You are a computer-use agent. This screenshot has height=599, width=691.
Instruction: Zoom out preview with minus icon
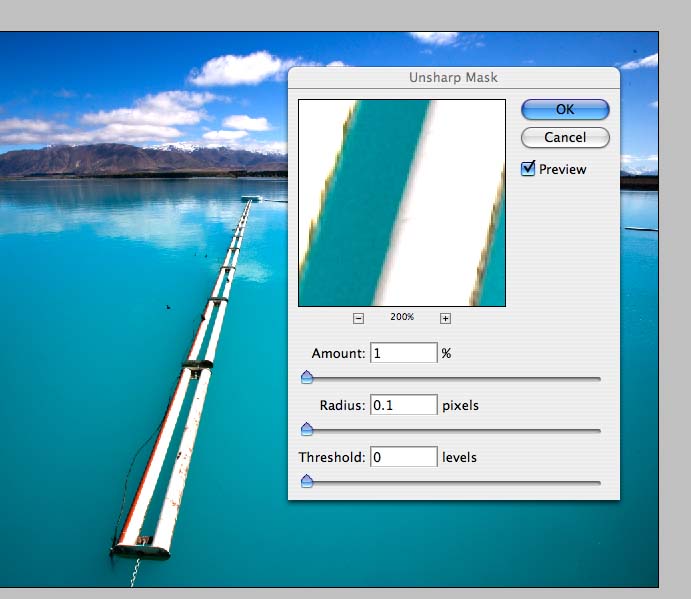tap(358, 318)
